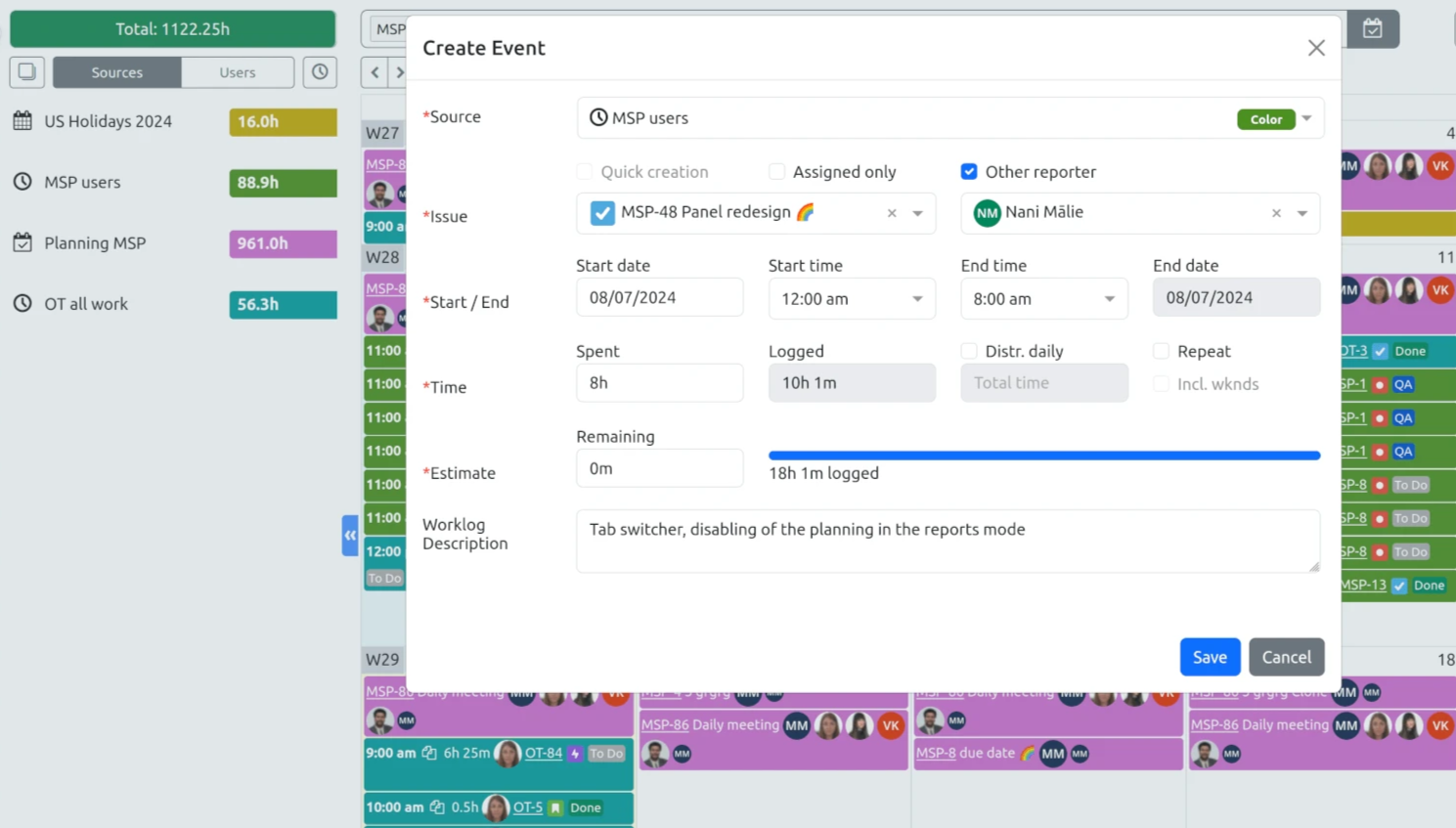Screen dimensions: 1456x828
Task: Click the blue check icon beside MSP-13
Action: [x=1400, y=586]
